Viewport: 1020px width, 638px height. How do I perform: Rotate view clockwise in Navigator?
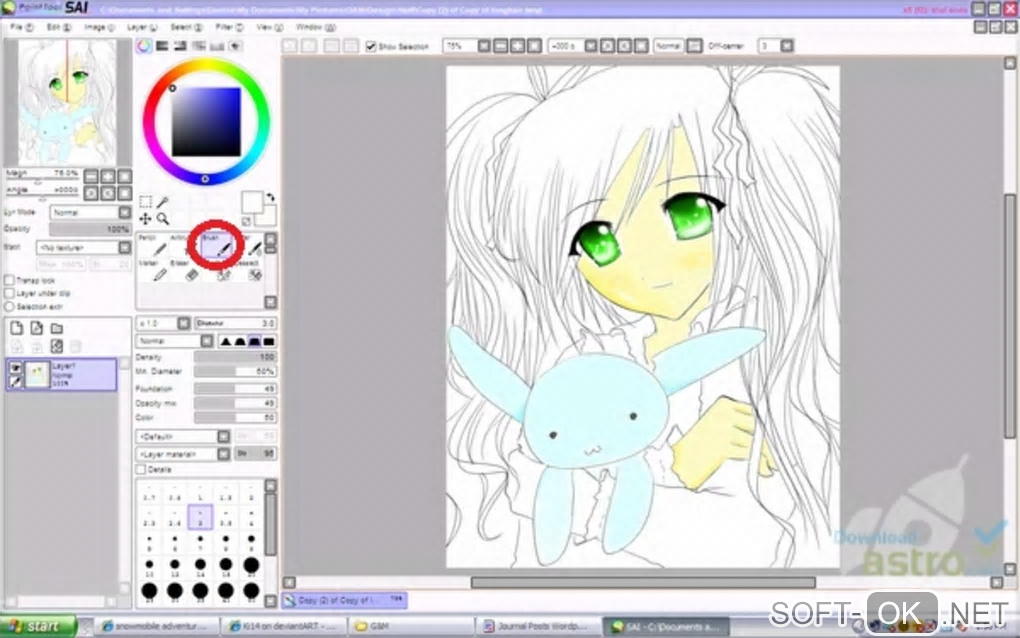click(x=108, y=193)
